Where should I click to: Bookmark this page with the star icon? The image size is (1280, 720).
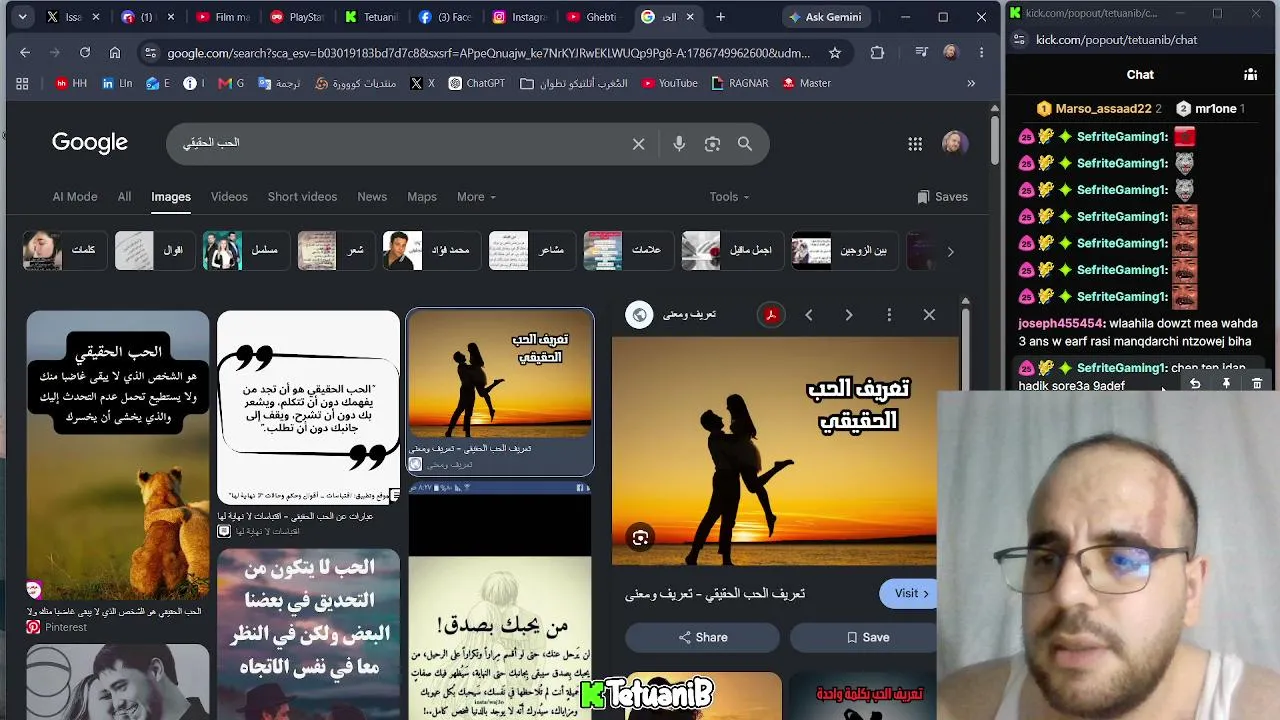point(835,53)
